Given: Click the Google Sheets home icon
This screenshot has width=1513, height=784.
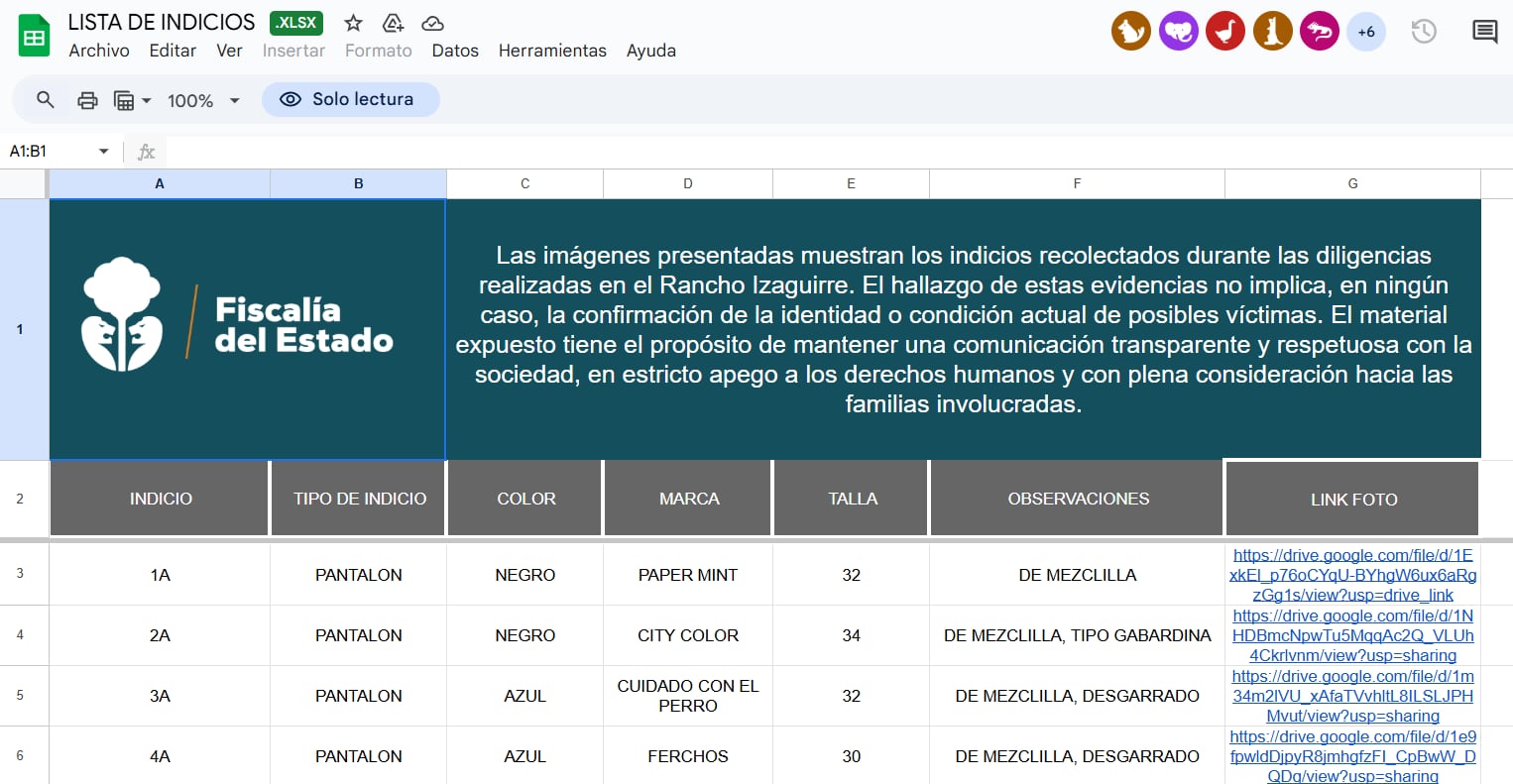Looking at the screenshot, I should point(35,37).
